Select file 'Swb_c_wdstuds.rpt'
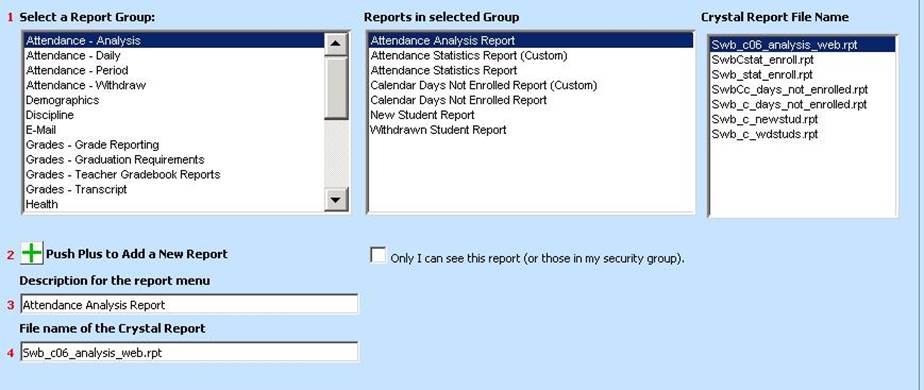Viewport: 924px width, 390px height. [x=803, y=134]
